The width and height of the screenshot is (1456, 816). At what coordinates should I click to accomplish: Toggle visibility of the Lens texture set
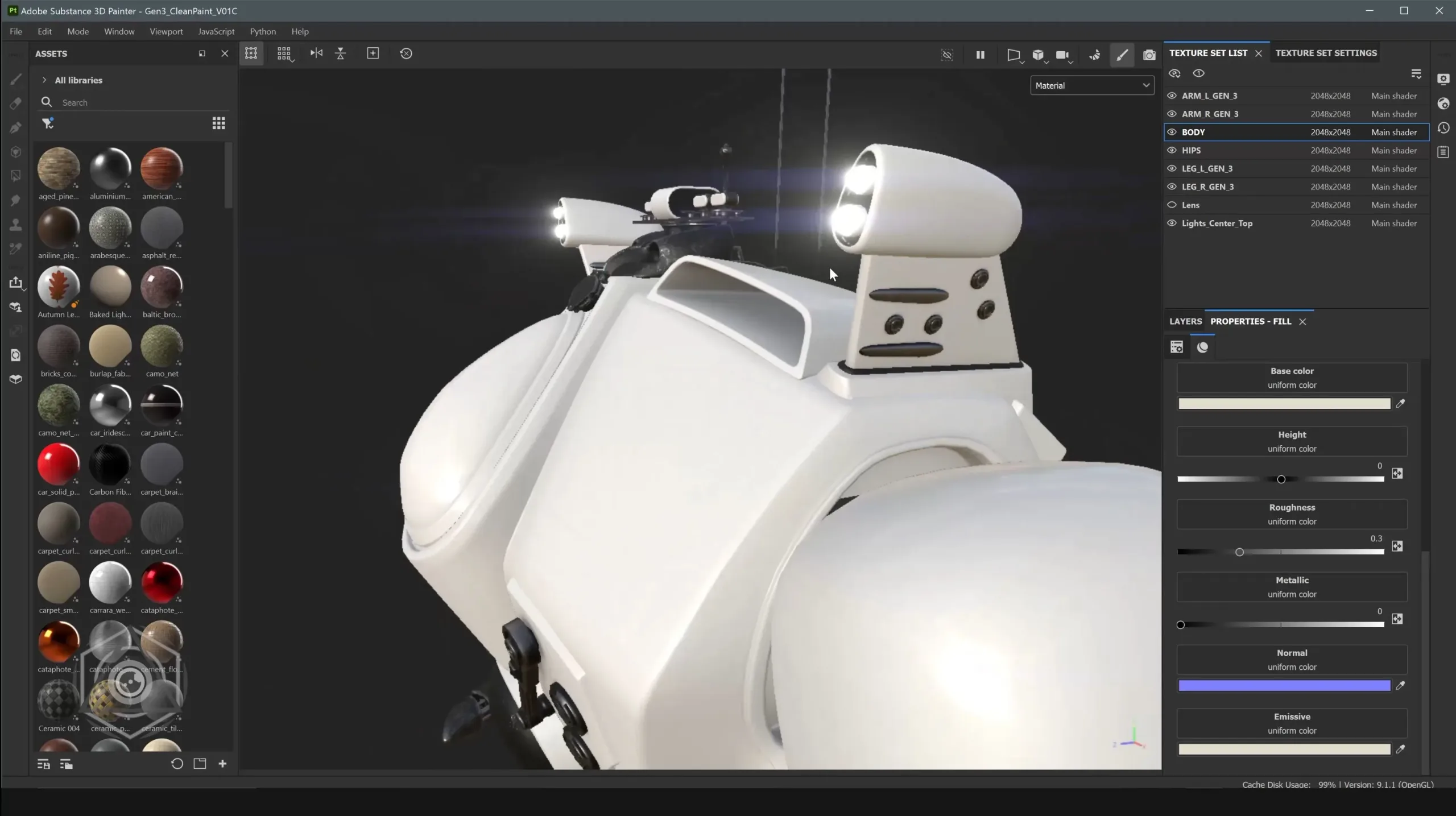(1173, 205)
